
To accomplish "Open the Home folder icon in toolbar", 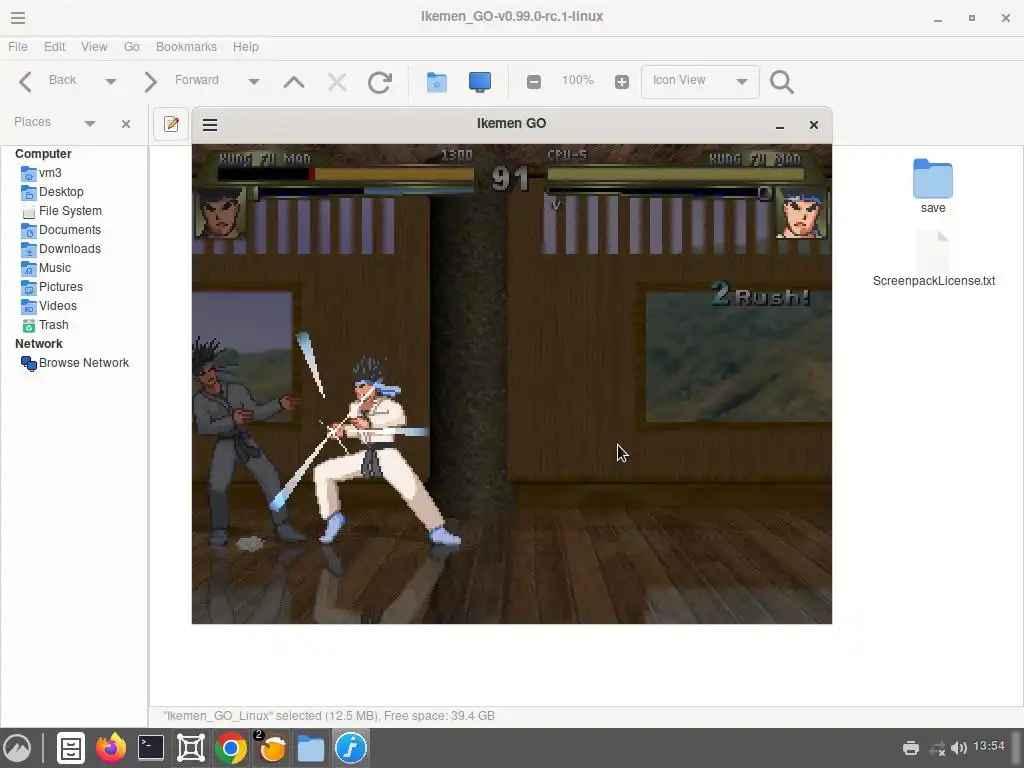I will (x=436, y=82).
